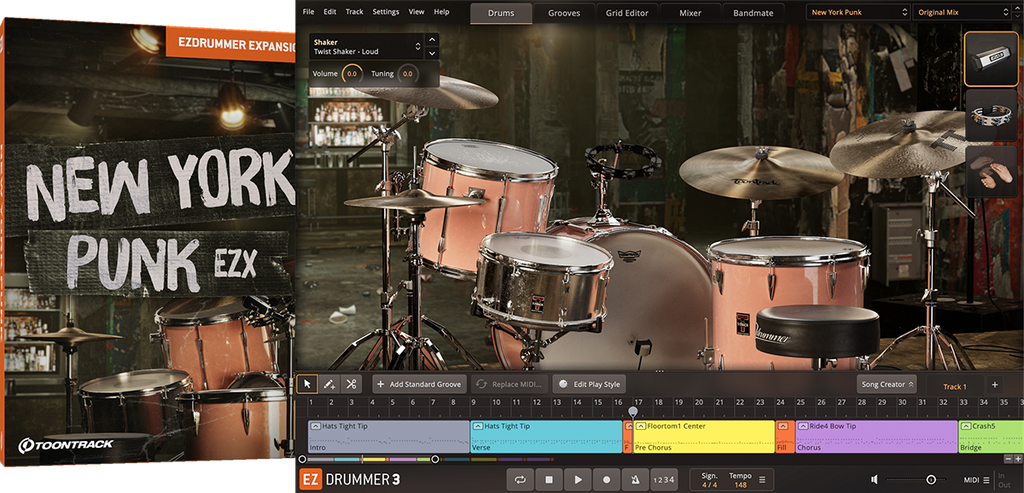Screen dimensions: 1024x493
Task: Open the New York Punk library dropdown
Action: point(857,12)
